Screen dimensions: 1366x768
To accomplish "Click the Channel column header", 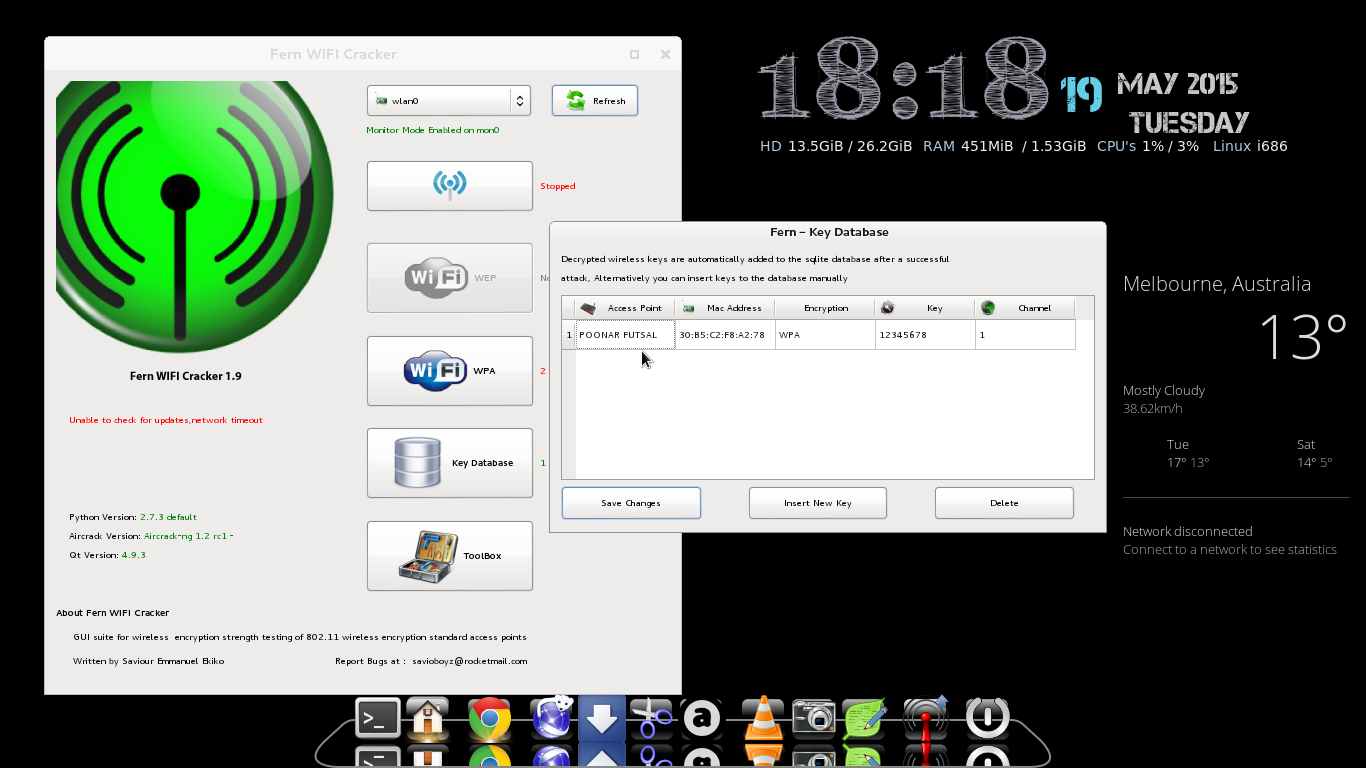I will pyautogui.click(x=1025, y=308).
